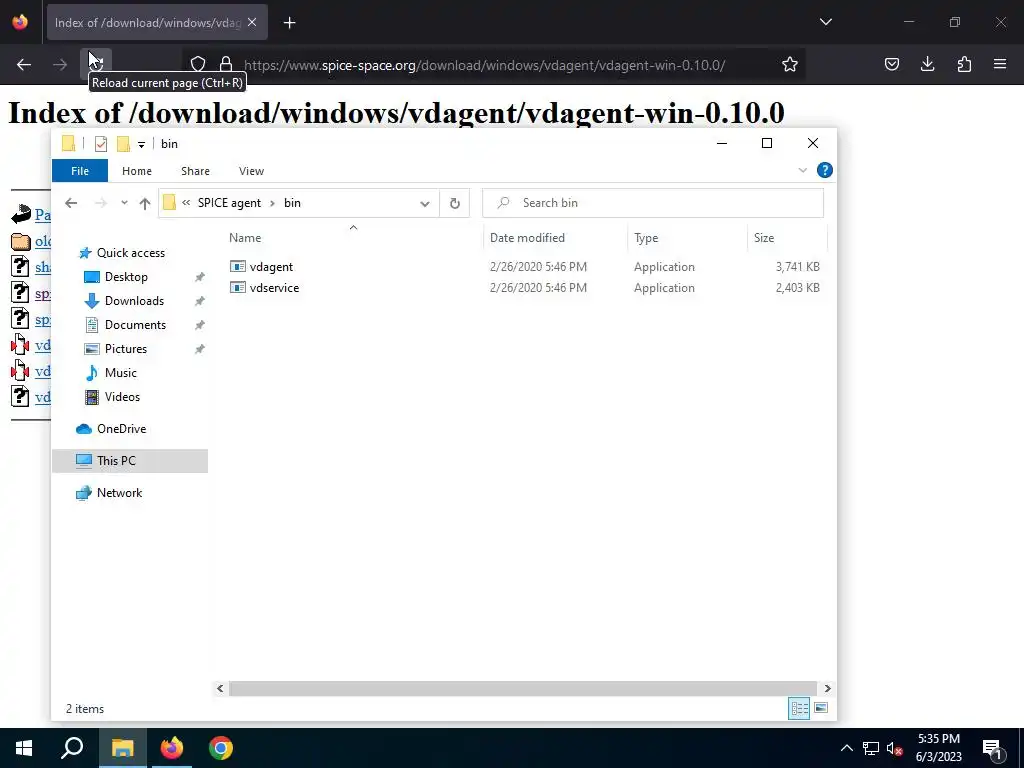The width and height of the screenshot is (1024, 768).
Task: View site security padlock information
Action: [x=226, y=64]
